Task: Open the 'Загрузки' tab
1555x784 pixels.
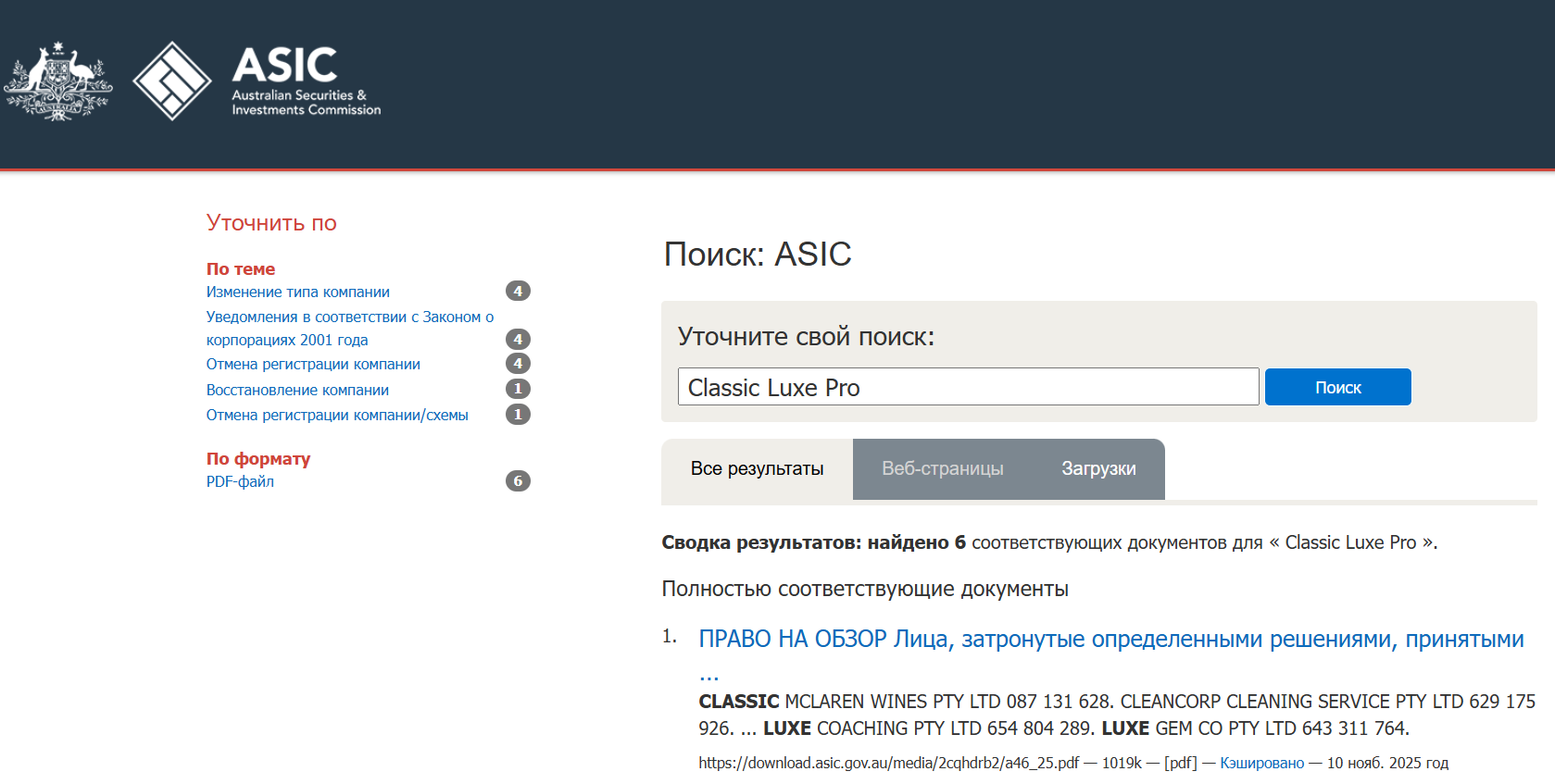Action: pos(1098,469)
